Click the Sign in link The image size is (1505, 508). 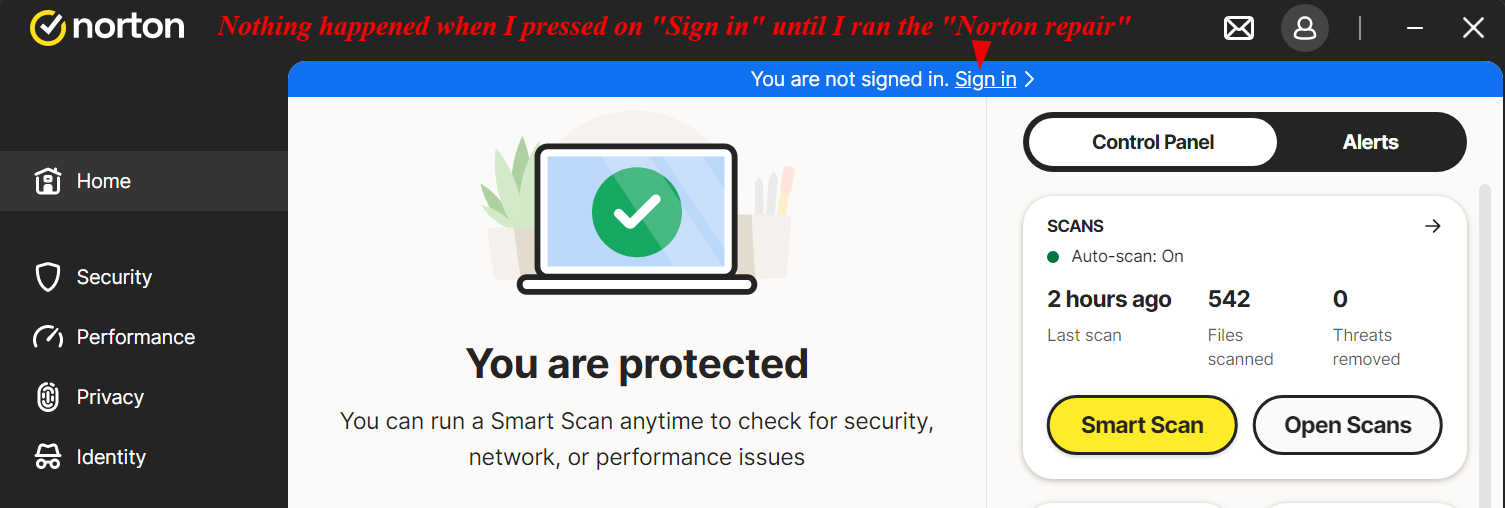985,79
